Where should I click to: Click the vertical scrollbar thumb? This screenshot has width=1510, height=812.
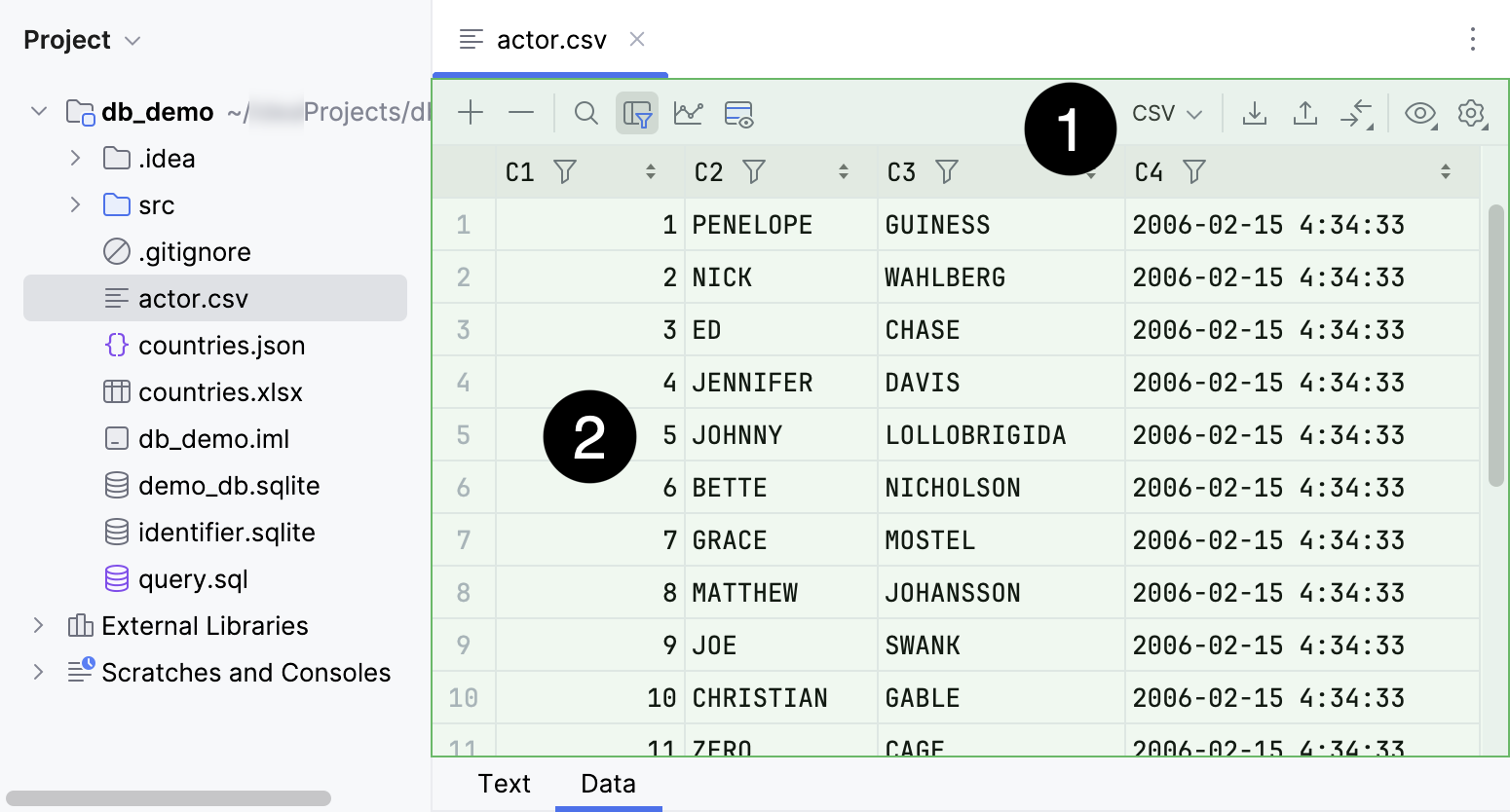coord(1497,341)
